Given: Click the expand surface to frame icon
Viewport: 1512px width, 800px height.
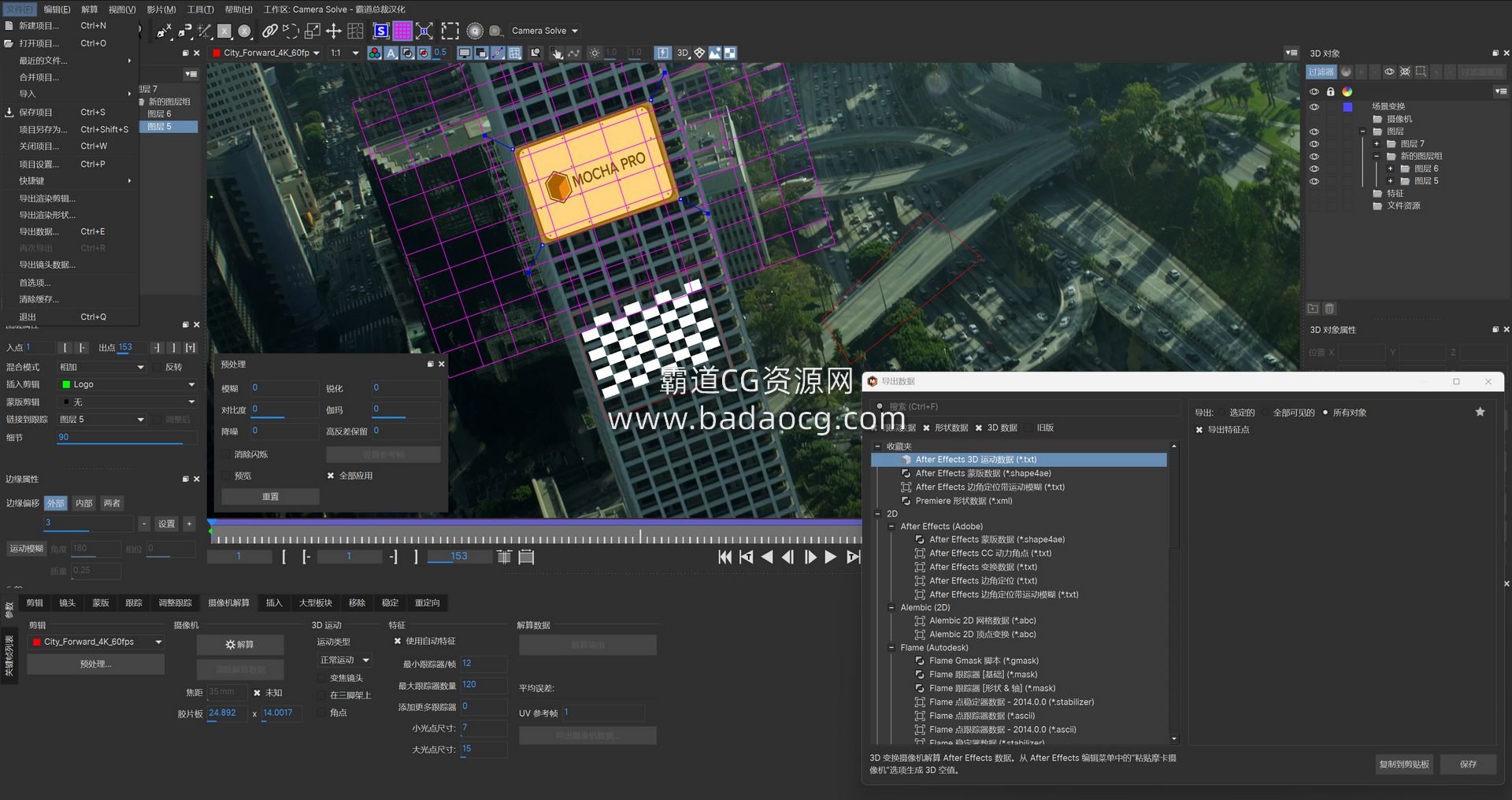Looking at the screenshot, I should (424, 31).
